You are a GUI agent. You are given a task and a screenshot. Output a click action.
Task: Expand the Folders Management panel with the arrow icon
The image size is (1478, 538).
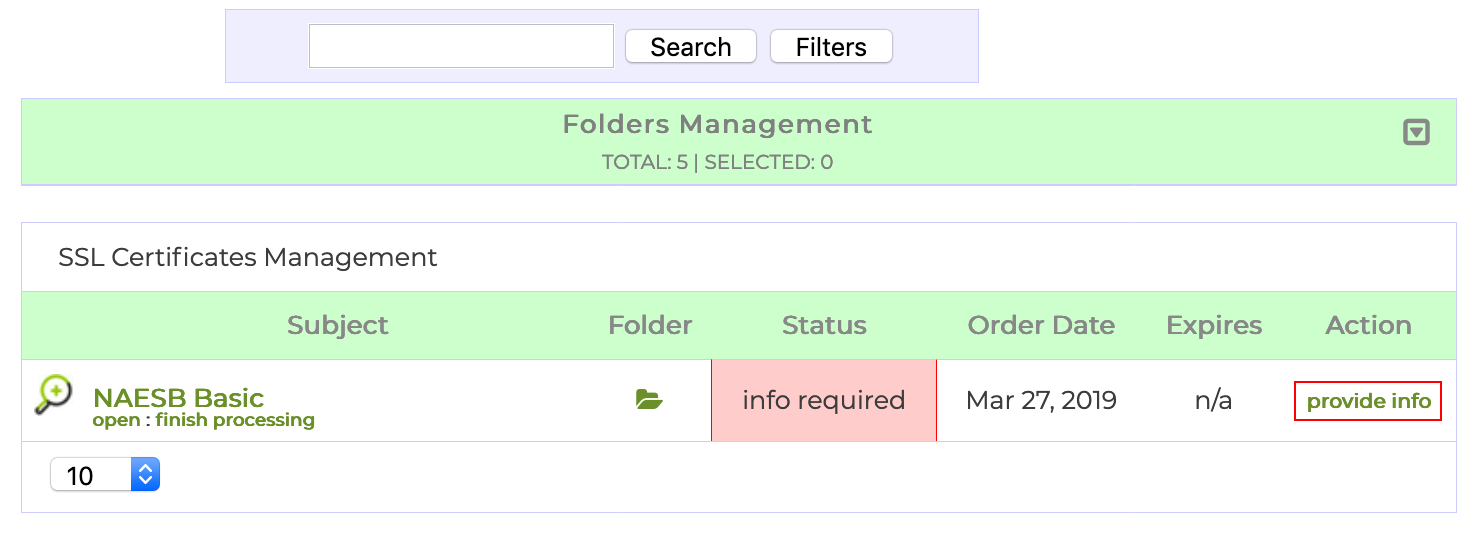pos(1416,132)
